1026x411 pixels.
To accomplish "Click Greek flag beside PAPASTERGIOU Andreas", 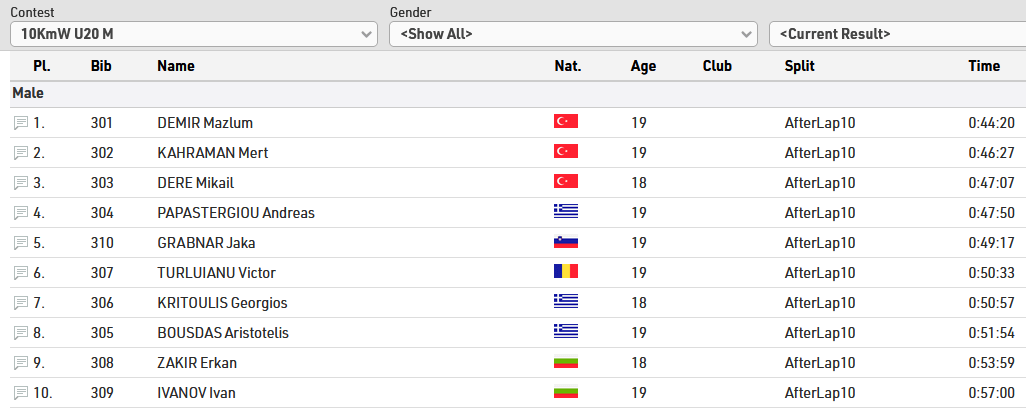I will pyautogui.click(x=566, y=211).
